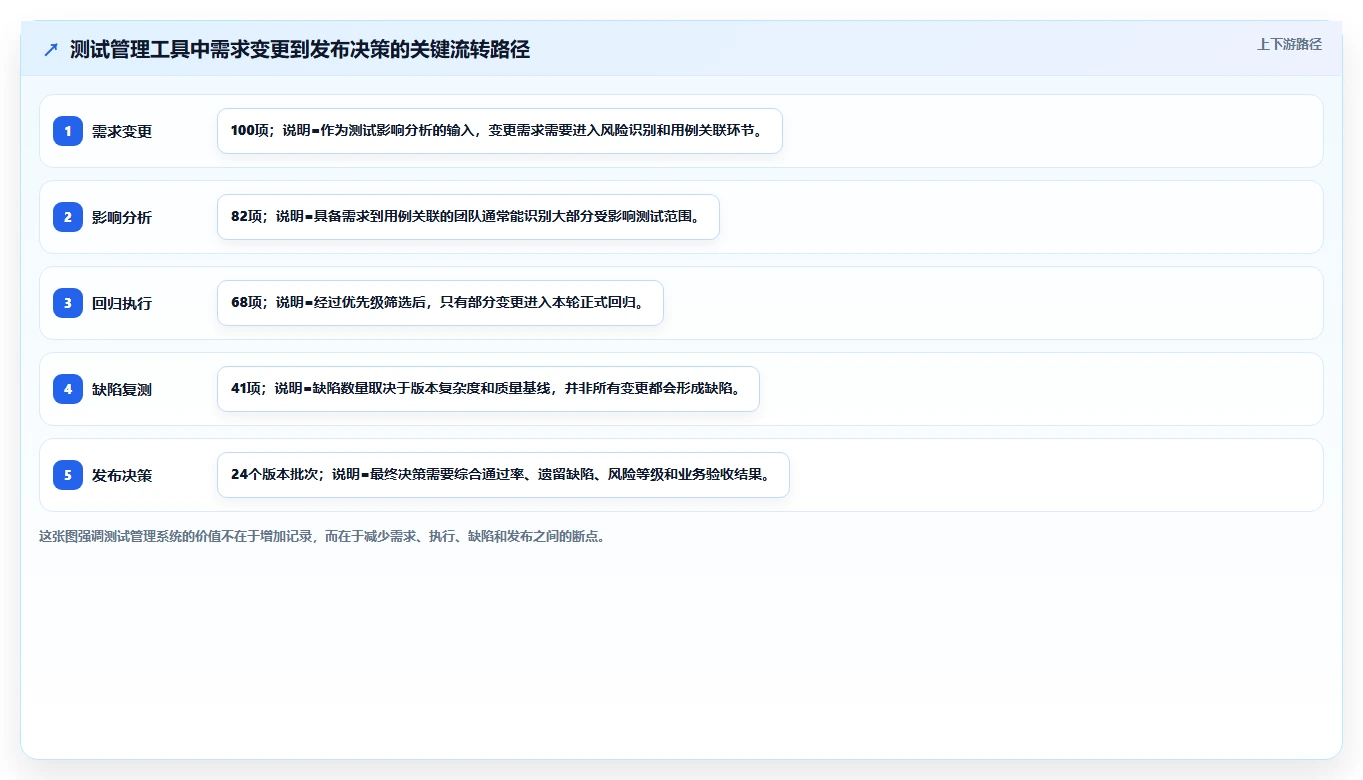1363x780 pixels.
Task: Click the 发布决策 step label
Action: tap(122, 475)
